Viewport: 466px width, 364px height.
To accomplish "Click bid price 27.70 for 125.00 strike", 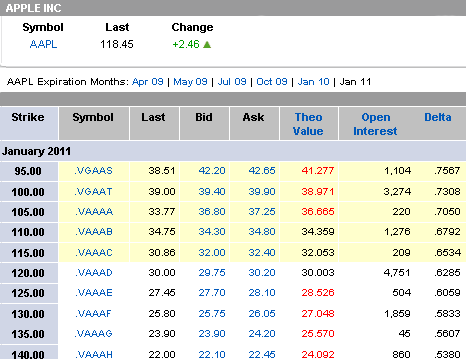I will [212, 293].
